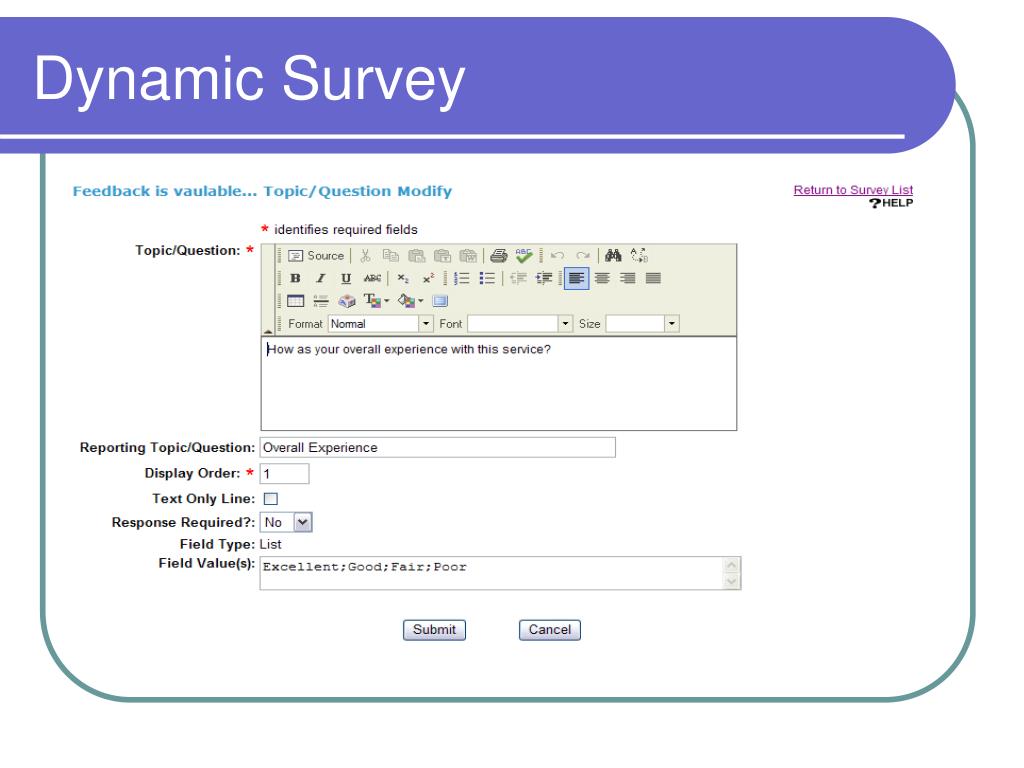Click the Cancel button
This screenshot has width=1024, height=768.
[x=550, y=630]
